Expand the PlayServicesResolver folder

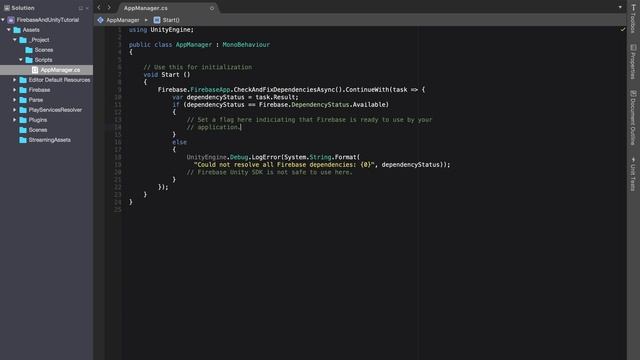pyautogui.click(x=15, y=110)
